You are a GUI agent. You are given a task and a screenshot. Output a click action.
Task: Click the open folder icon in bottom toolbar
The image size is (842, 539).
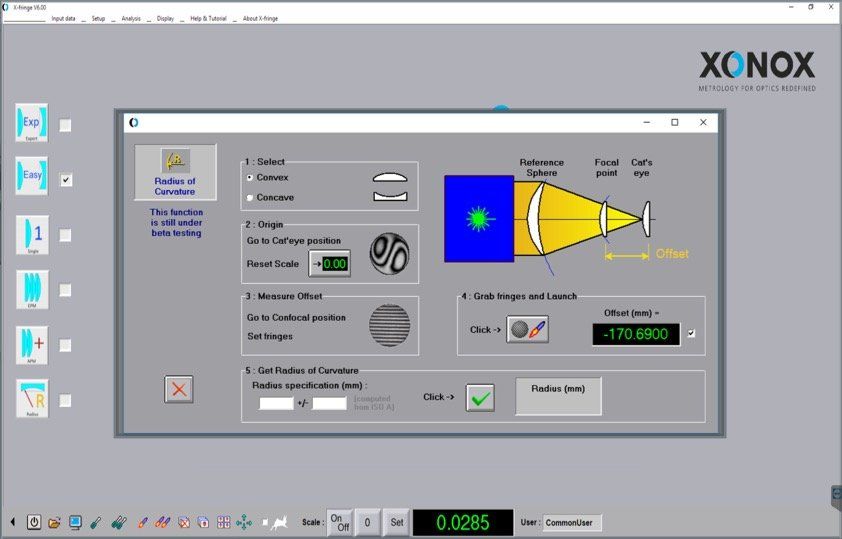tap(55, 522)
